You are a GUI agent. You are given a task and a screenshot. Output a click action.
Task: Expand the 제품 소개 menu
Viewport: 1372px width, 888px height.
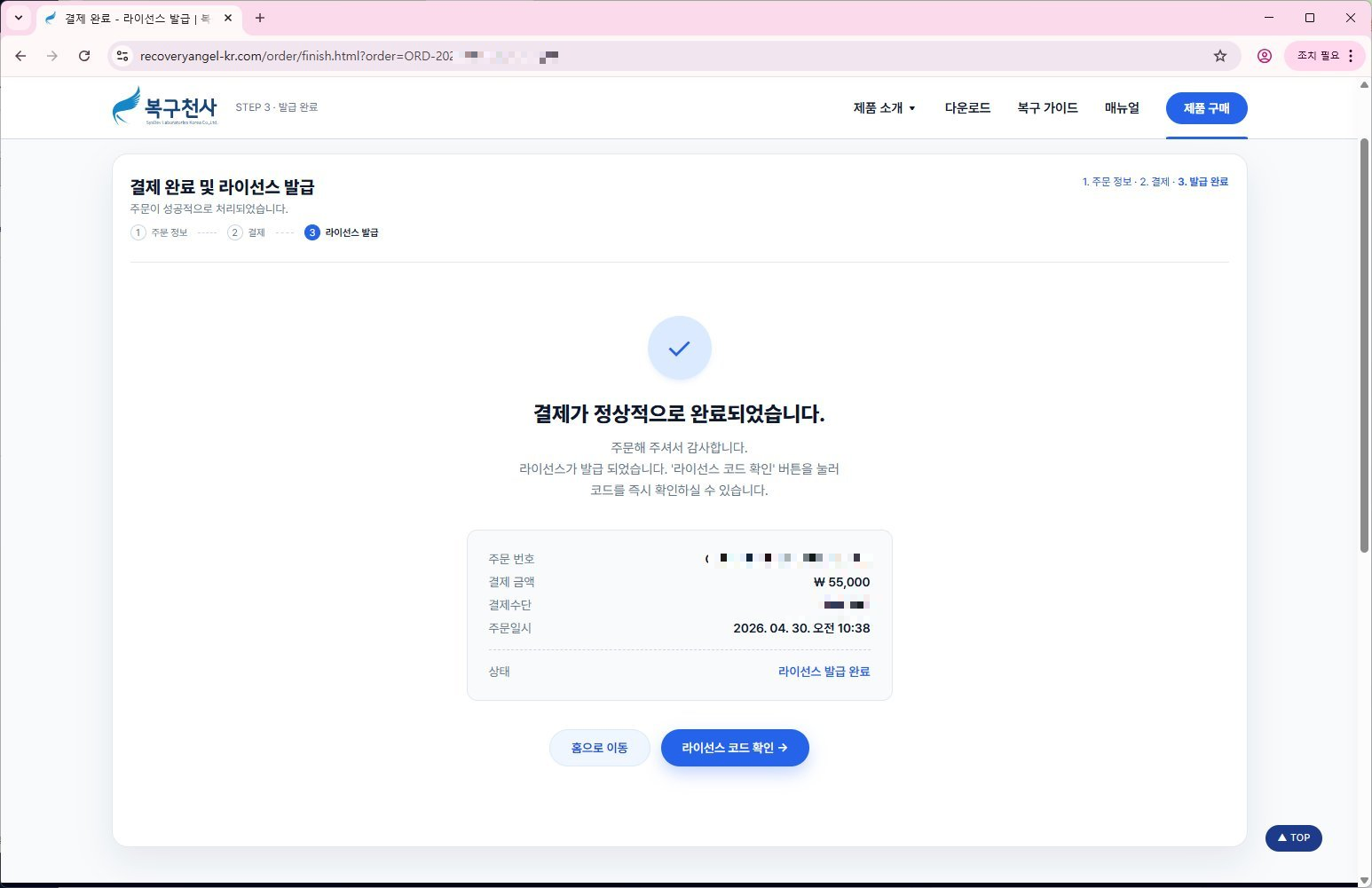884,108
